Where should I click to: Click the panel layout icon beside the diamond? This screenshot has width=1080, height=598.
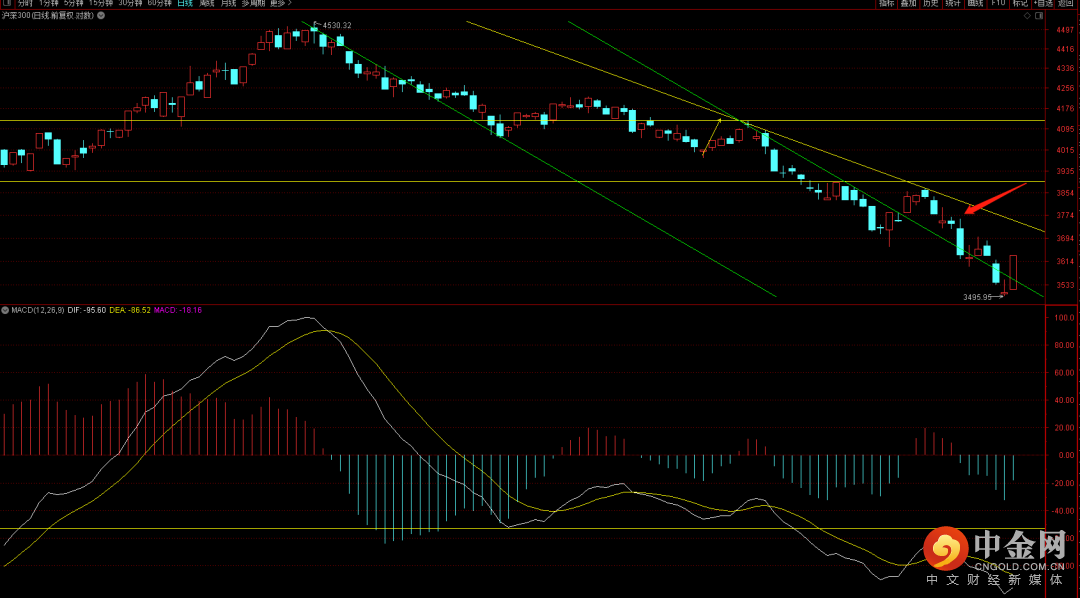point(1039,17)
